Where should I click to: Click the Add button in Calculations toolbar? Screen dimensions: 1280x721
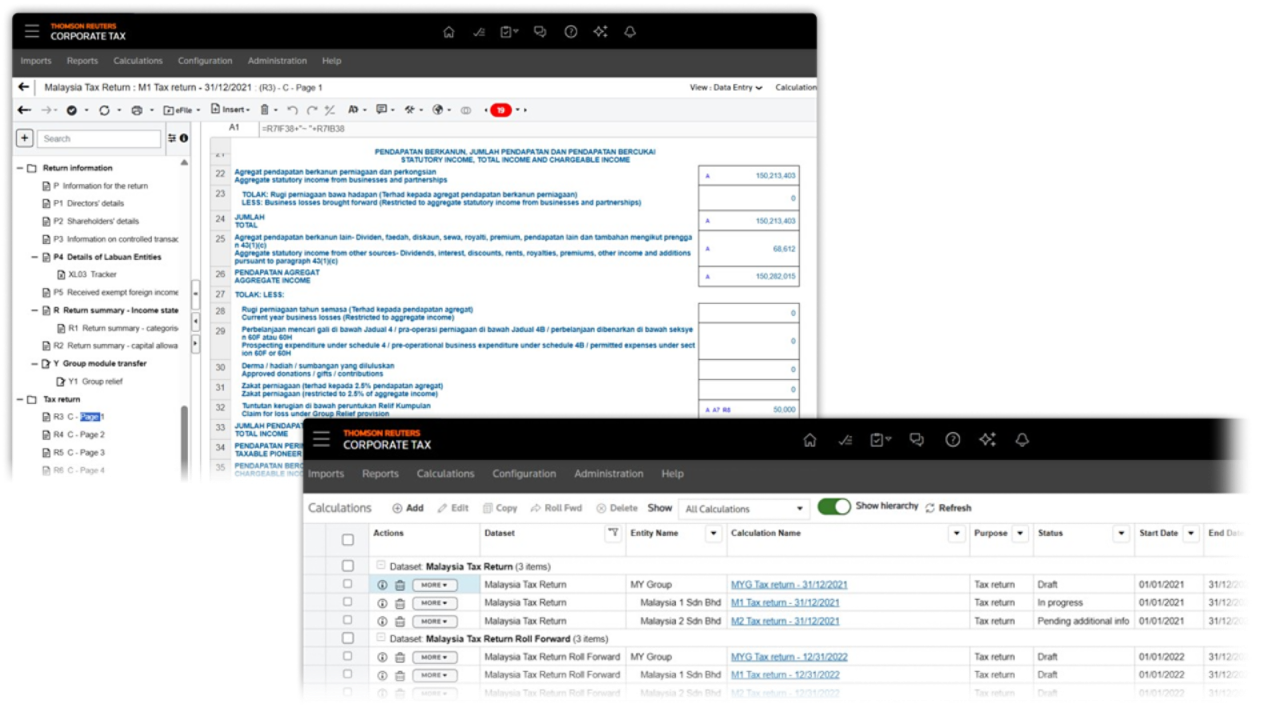pos(408,508)
